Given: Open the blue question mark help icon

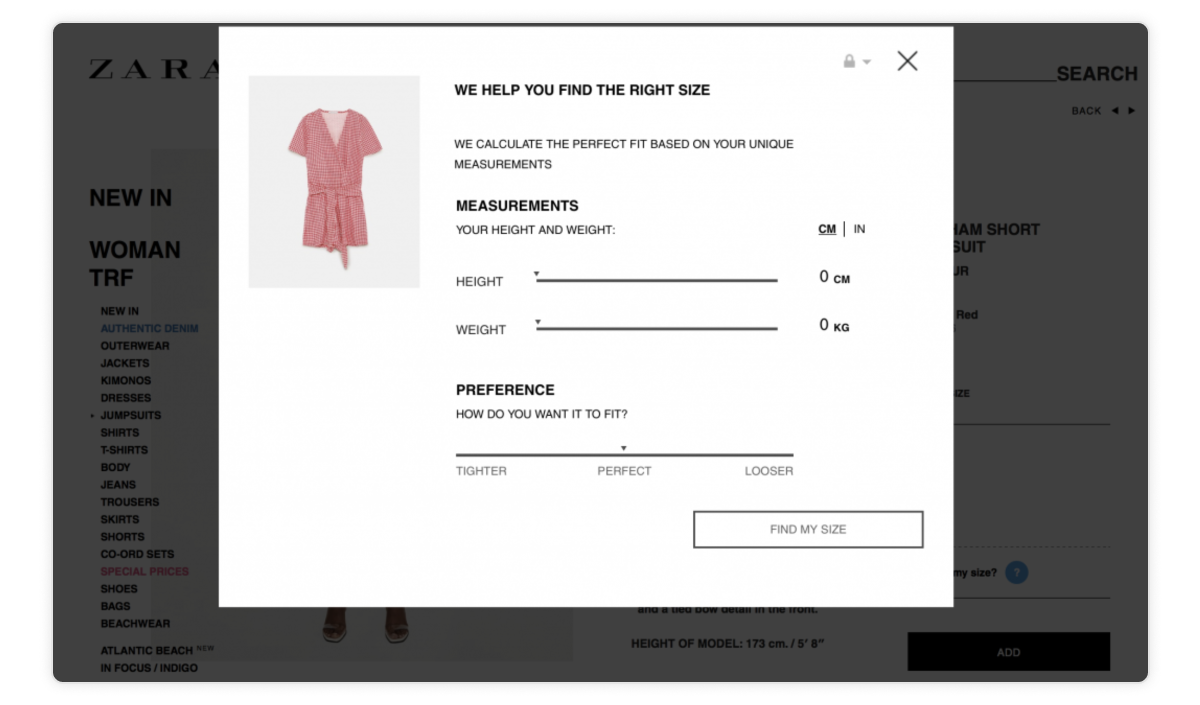Looking at the screenshot, I should pyautogui.click(x=1017, y=572).
